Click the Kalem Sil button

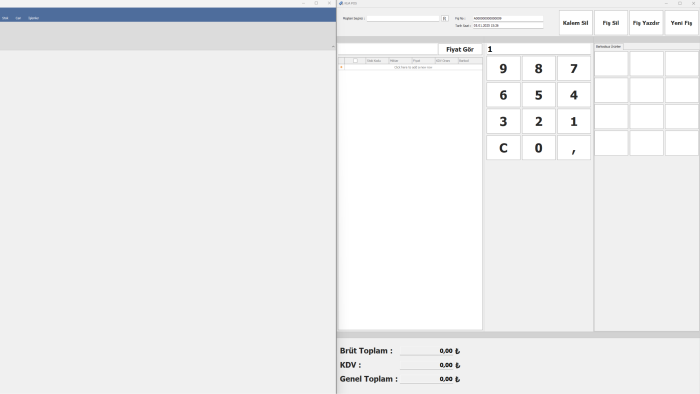pyautogui.click(x=575, y=23)
